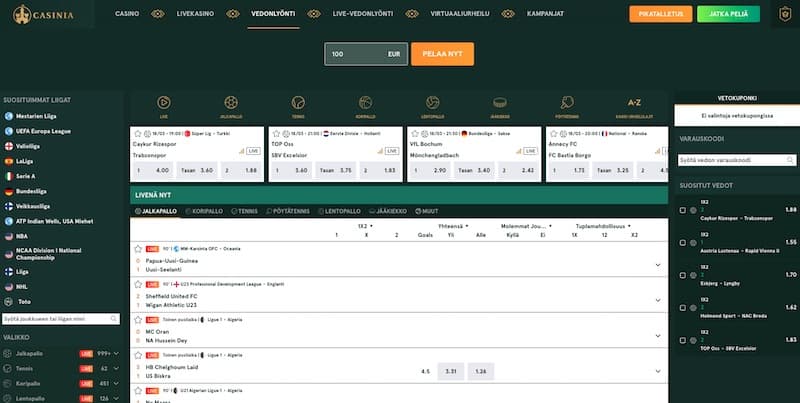
Task: Favorite the Caykur Rizespor vs Trabzonspor card star
Action: (137, 134)
